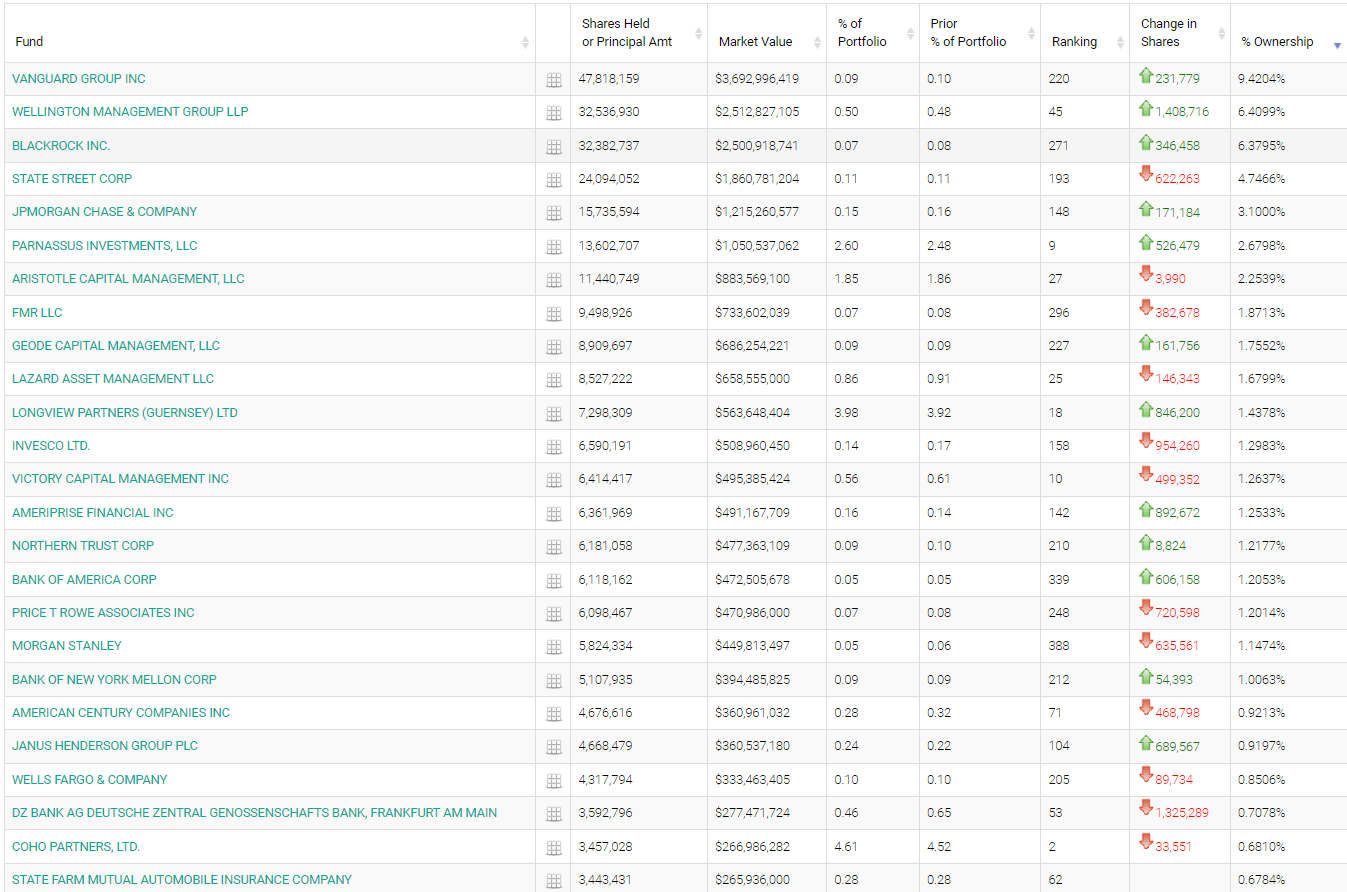1347x892 pixels.
Task: Open grid icon in Geode Capital row
Action: tap(553, 347)
